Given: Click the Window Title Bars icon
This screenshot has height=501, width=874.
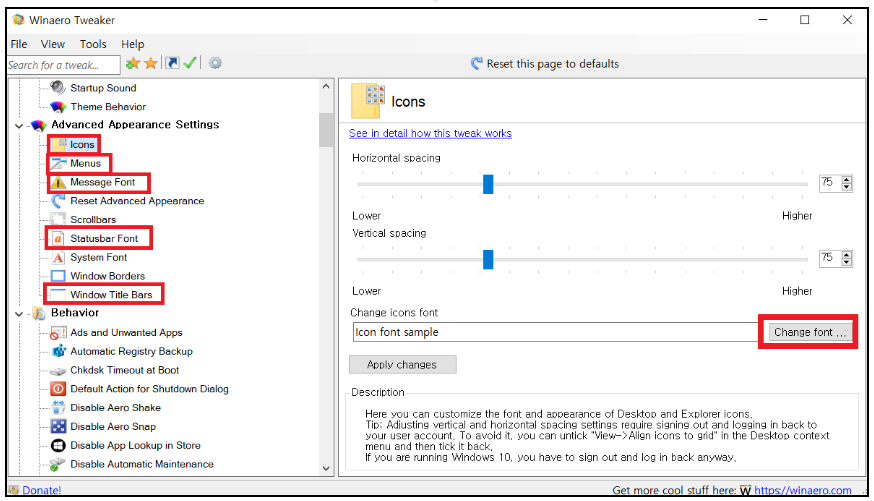Looking at the screenshot, I should click(58, 294).
